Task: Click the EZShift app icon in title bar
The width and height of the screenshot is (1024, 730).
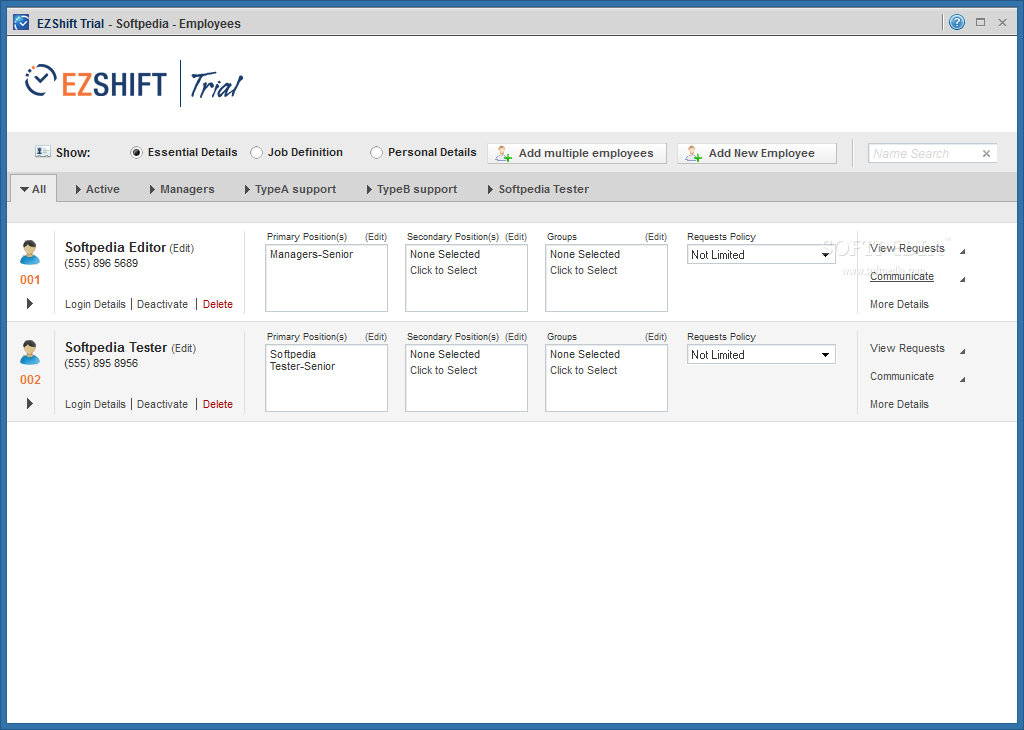Action: 21,23
